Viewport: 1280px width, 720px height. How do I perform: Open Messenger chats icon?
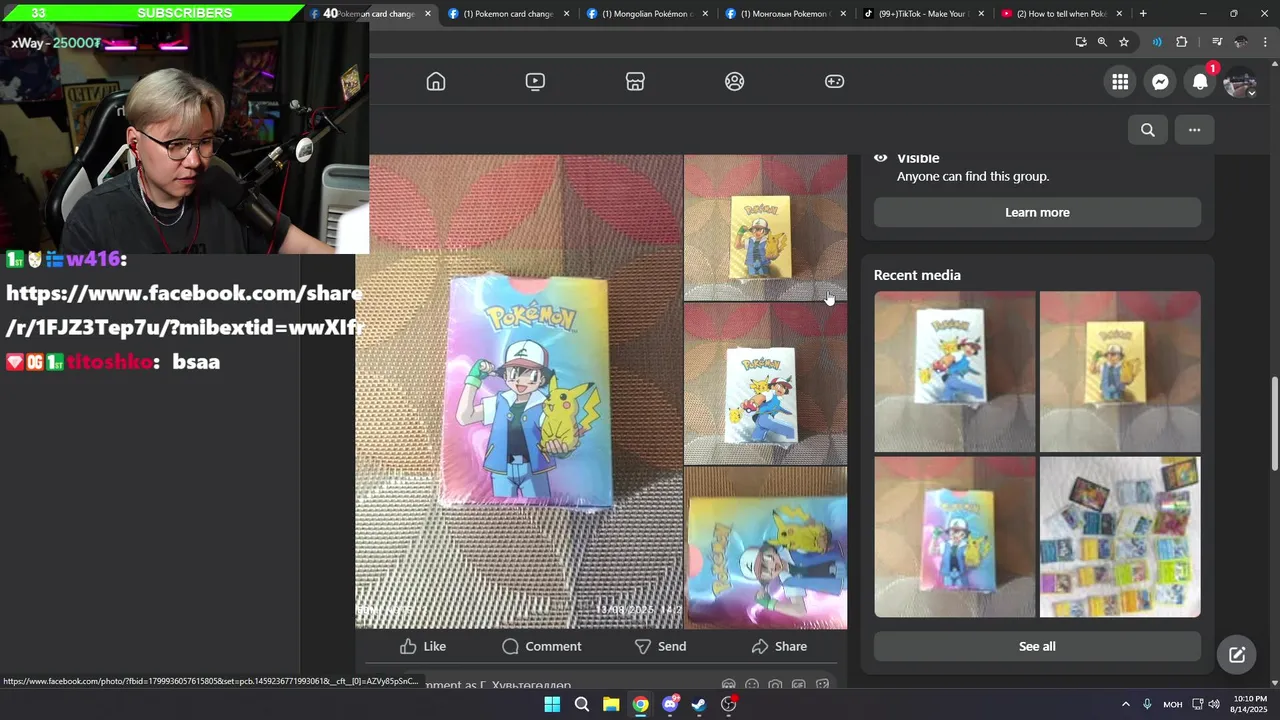coord(1160,82)
